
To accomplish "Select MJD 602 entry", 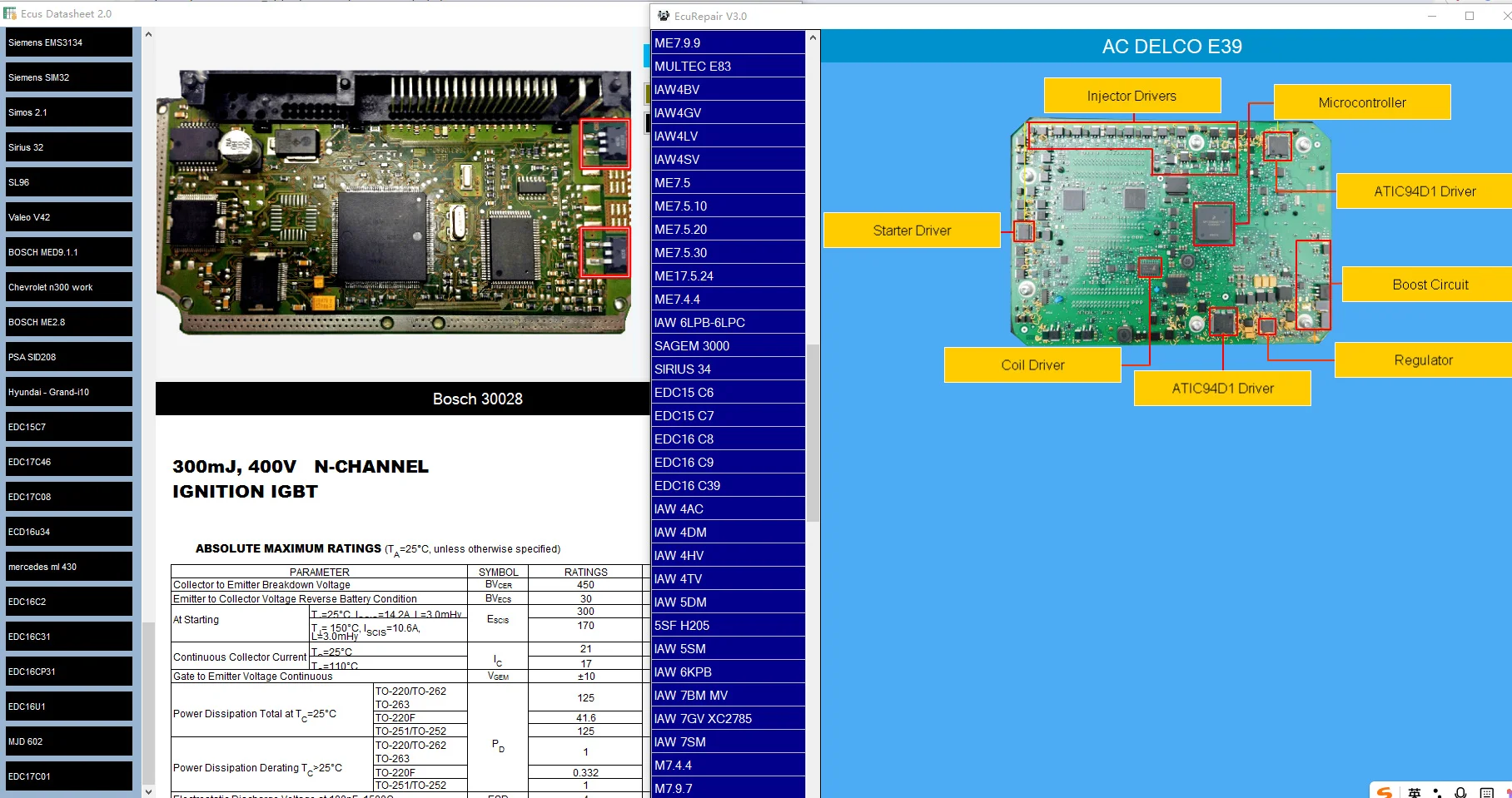I will tap(69, 741).
